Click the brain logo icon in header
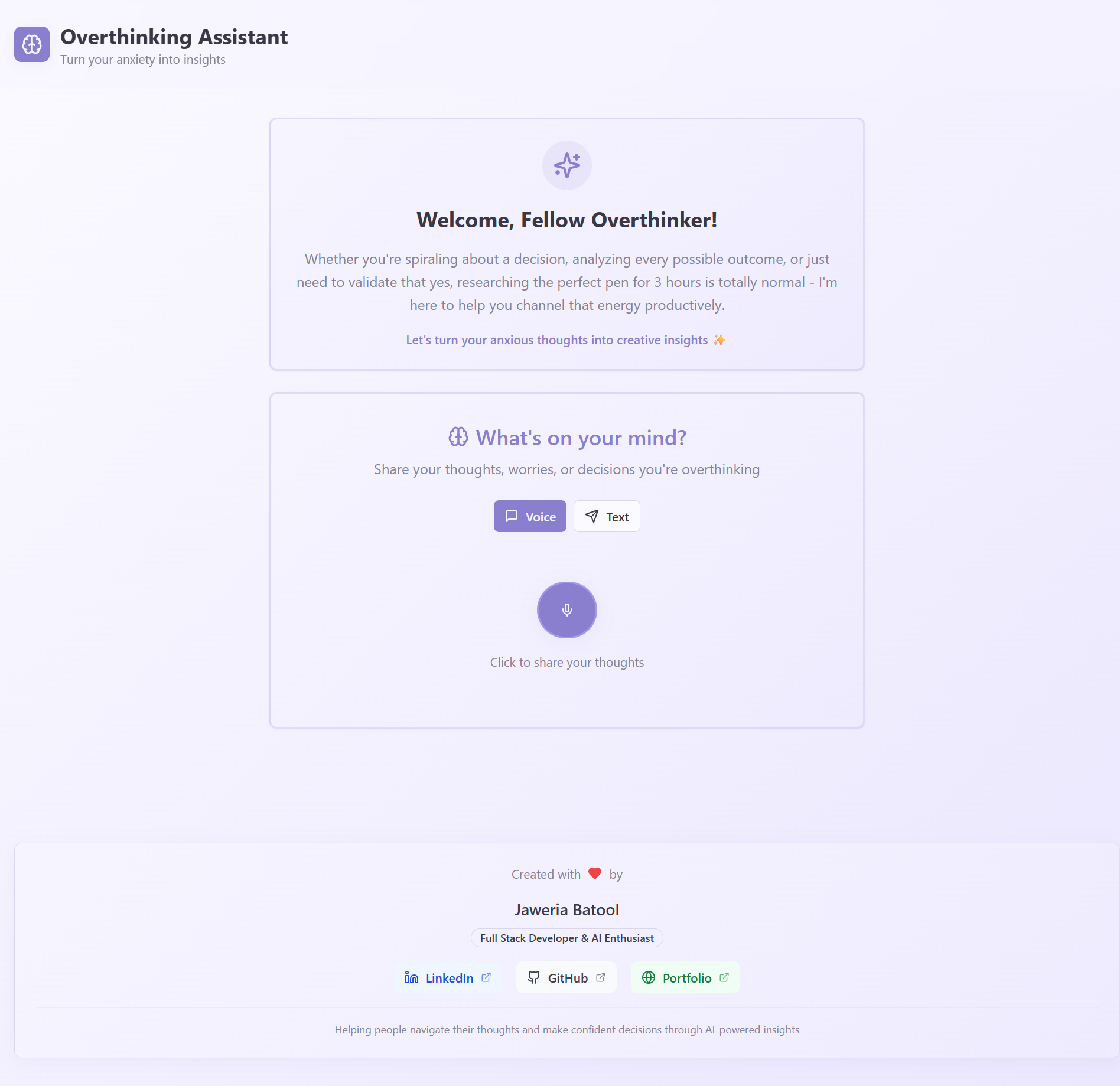 [x=32, y=44]
